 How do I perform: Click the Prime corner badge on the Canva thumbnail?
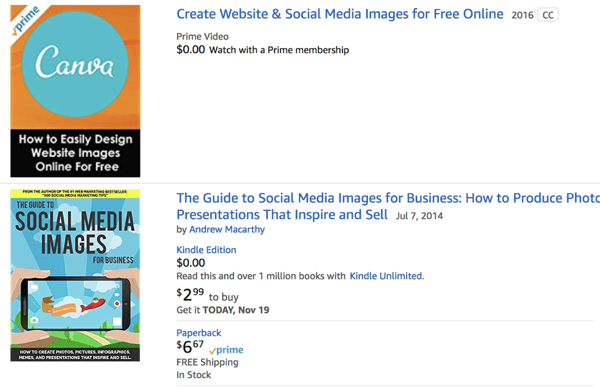(x=26, y=20)
